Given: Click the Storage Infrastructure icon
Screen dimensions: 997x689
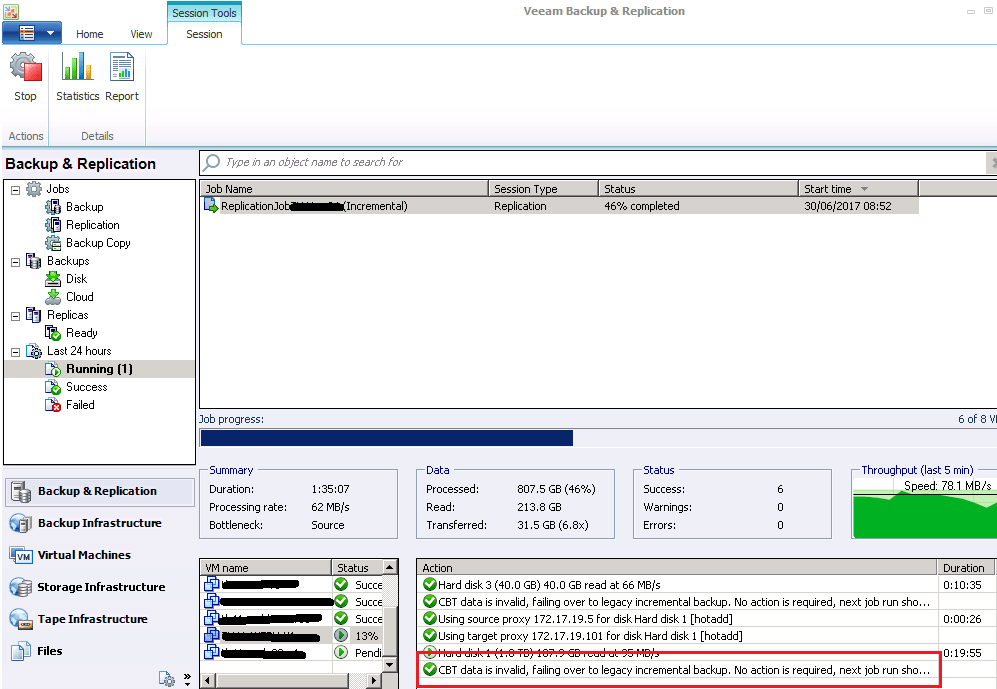Looking at the screenshot, I should [20, 587].
